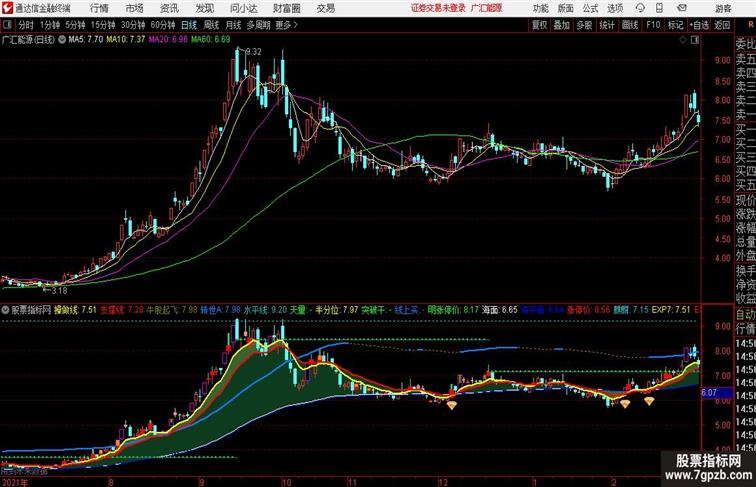This screenshot has height=487, width=756.
Task: Click the 9.32 high price label
Action: click(x=254, y=52)
